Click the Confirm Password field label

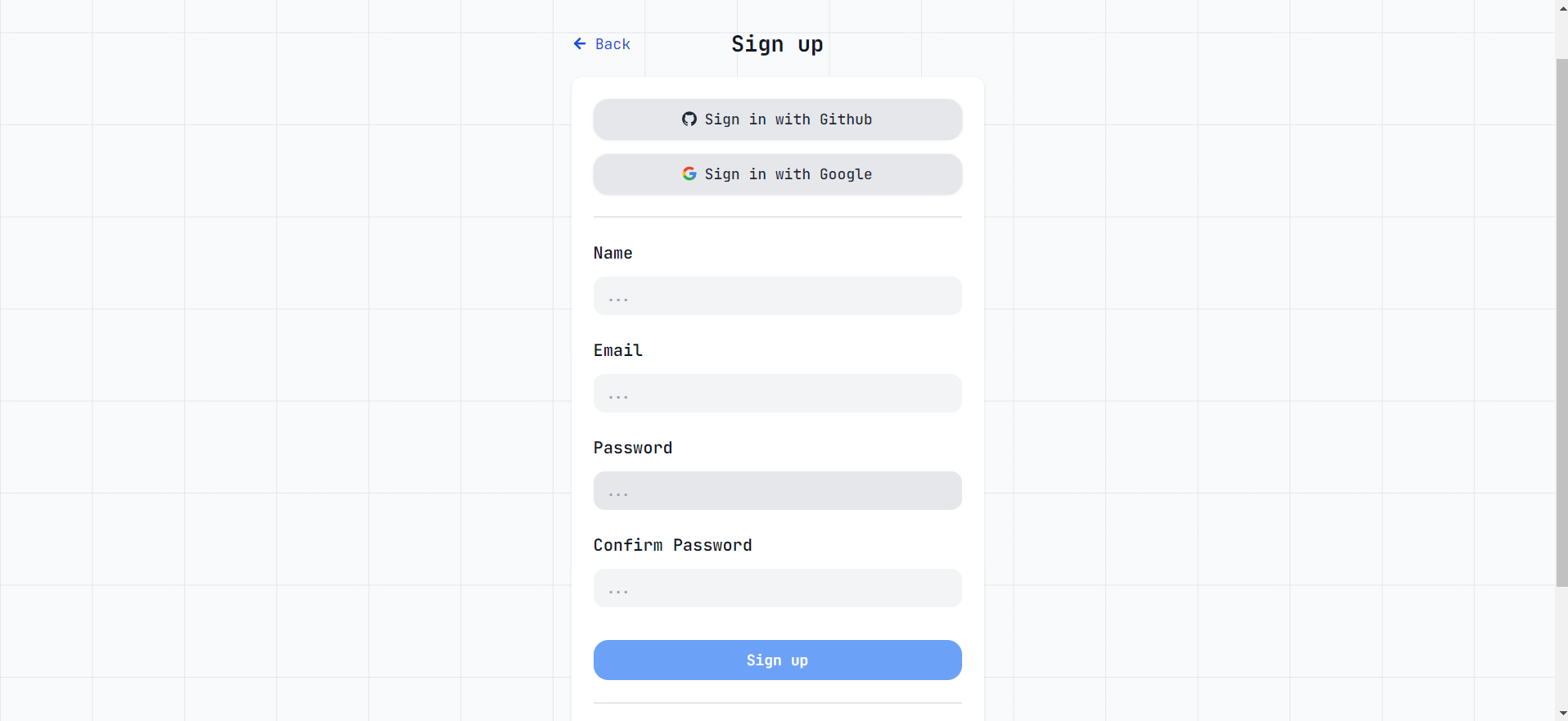(x=672, y=546)
